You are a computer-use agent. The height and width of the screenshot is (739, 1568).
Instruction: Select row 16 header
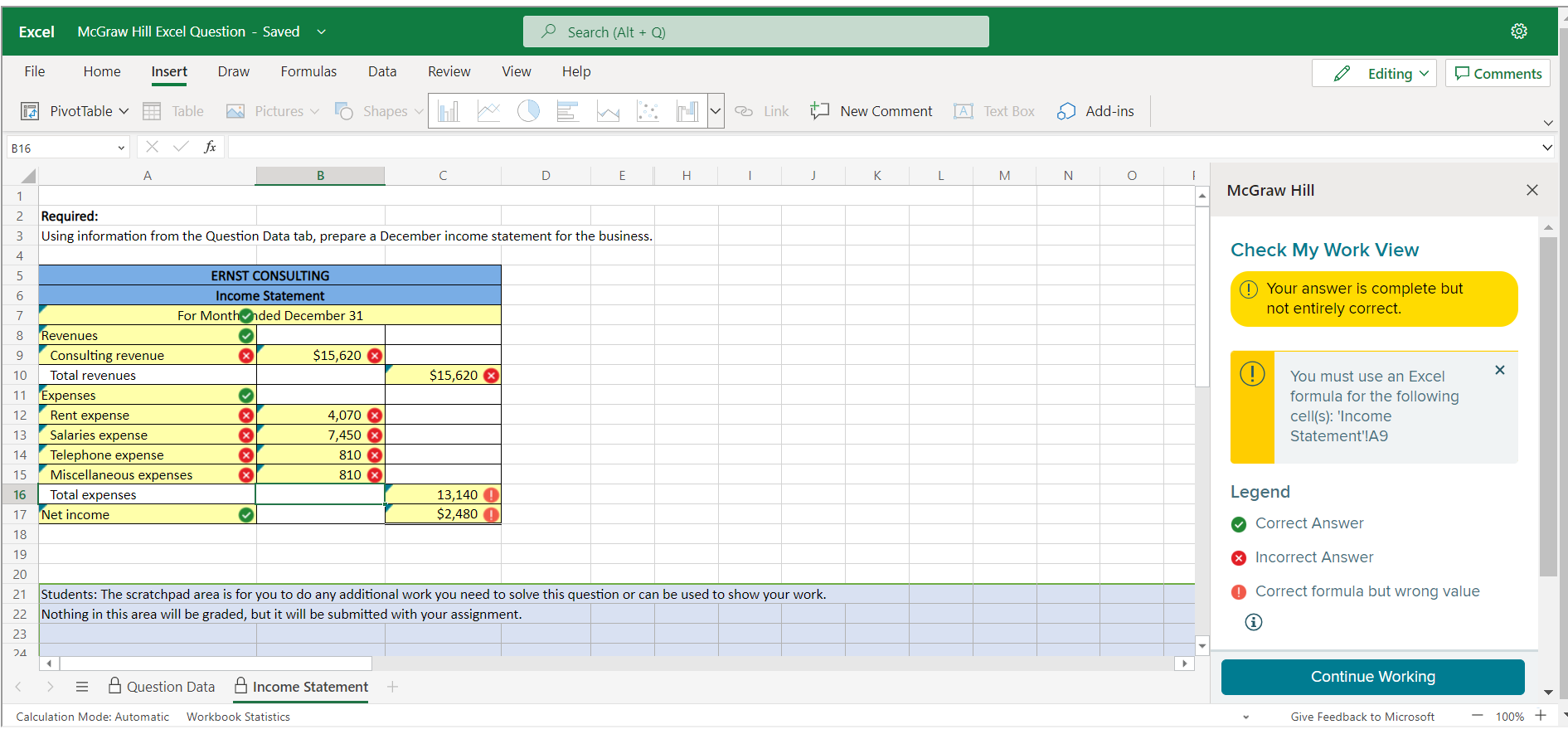19,494
